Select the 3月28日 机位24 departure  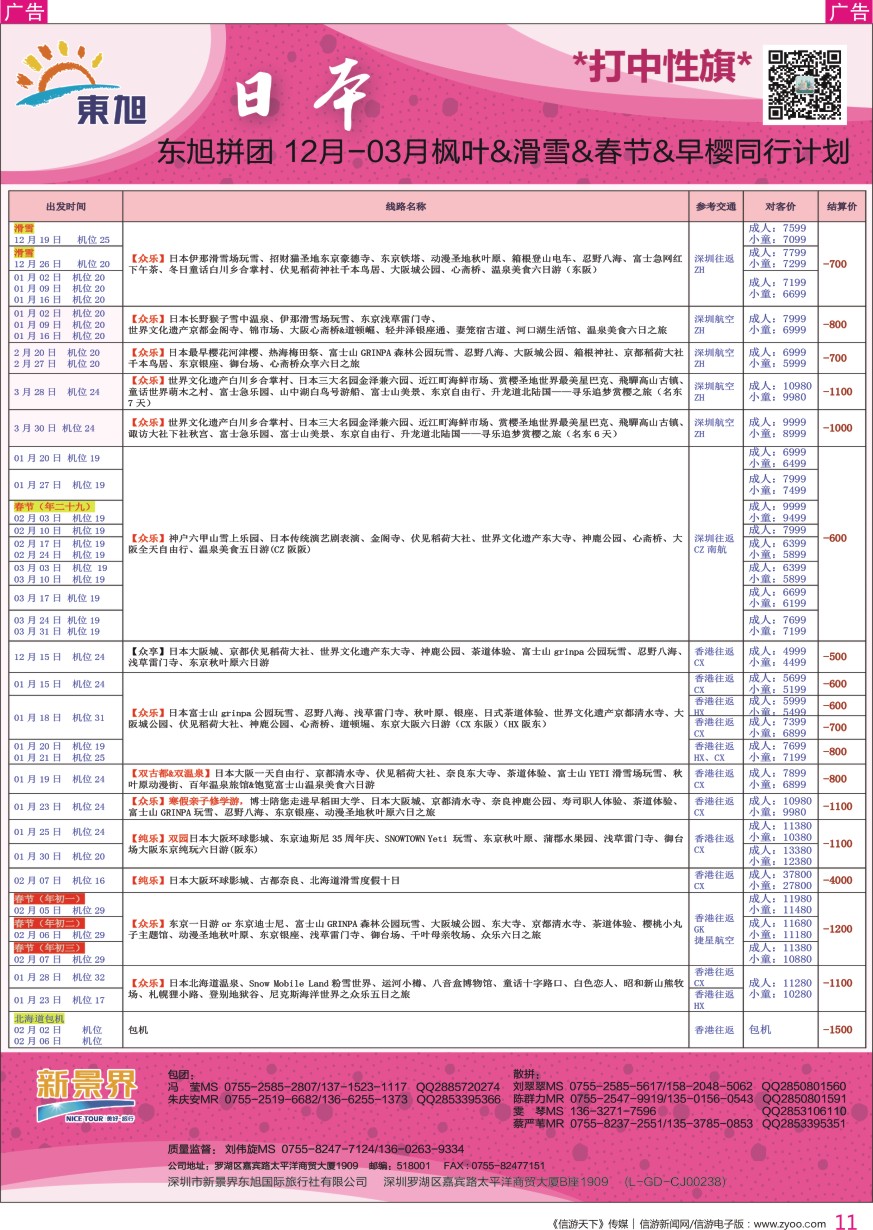point(56,392)
